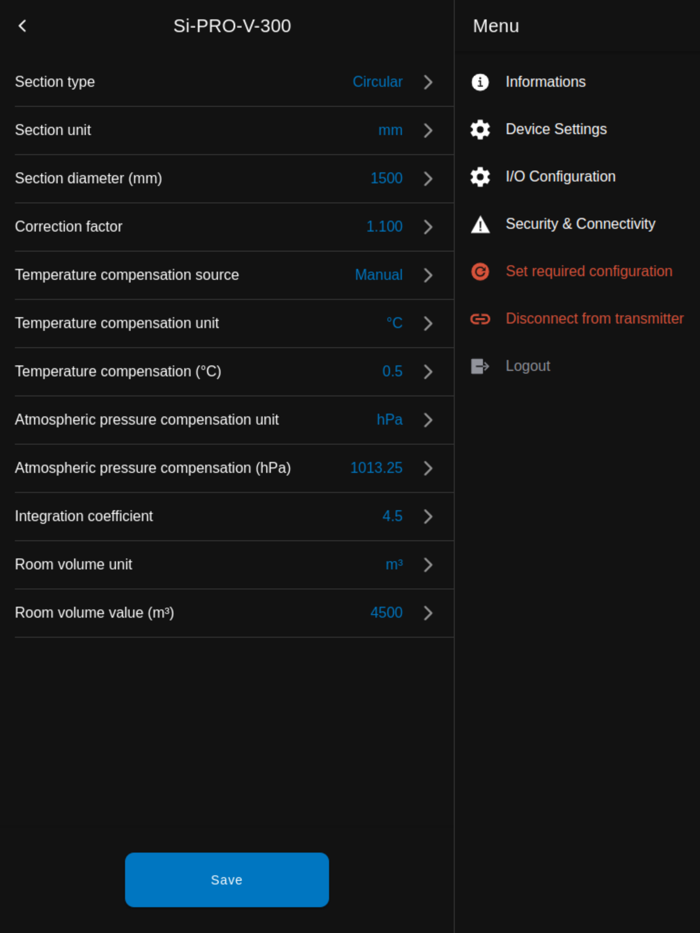The image size is (700, 933).
Task: Click the Security & Connectivity warning icon
Action: [x=480, y=225]
